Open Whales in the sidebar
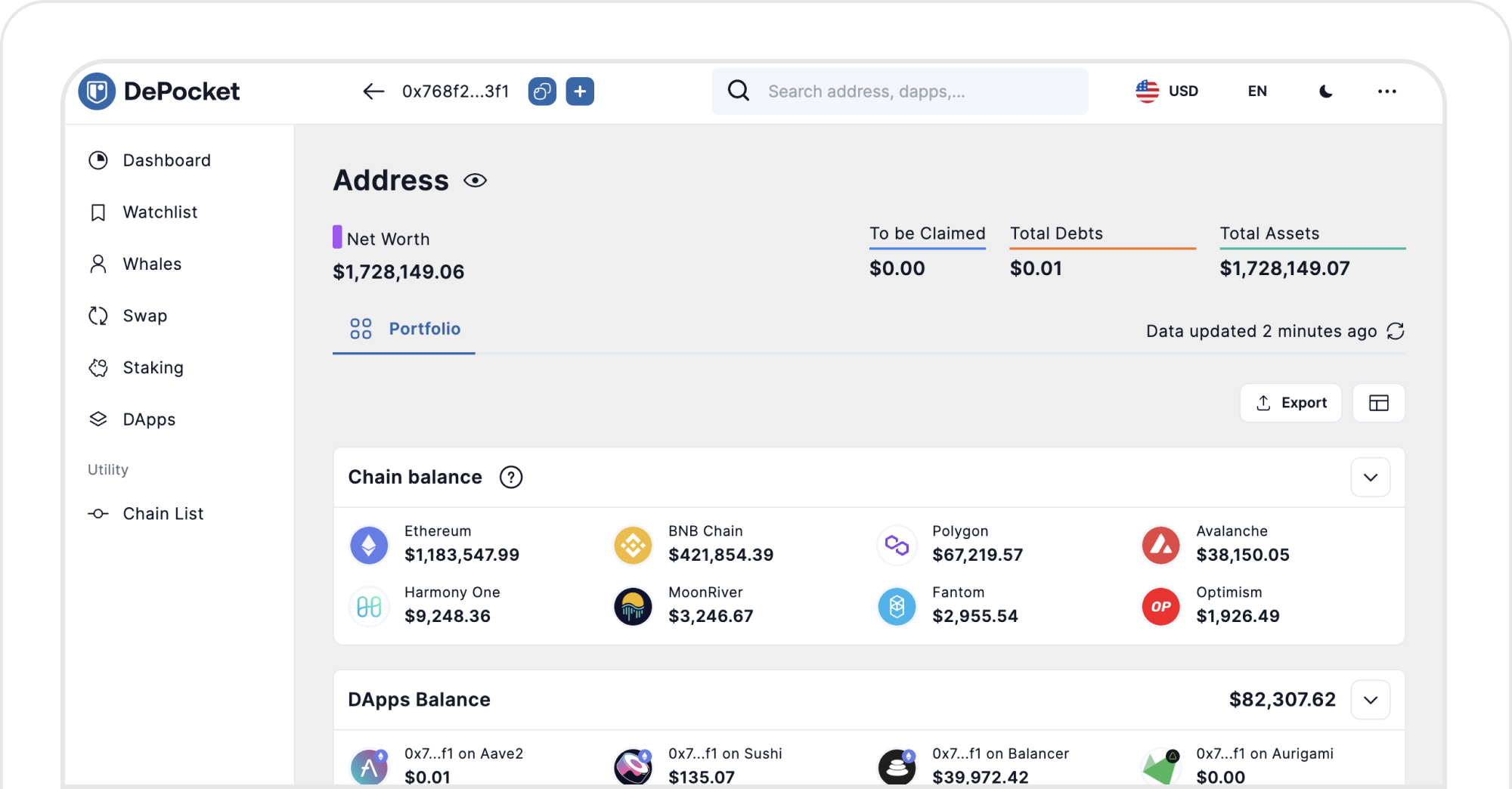1512x789 pixels. [135, 264]
